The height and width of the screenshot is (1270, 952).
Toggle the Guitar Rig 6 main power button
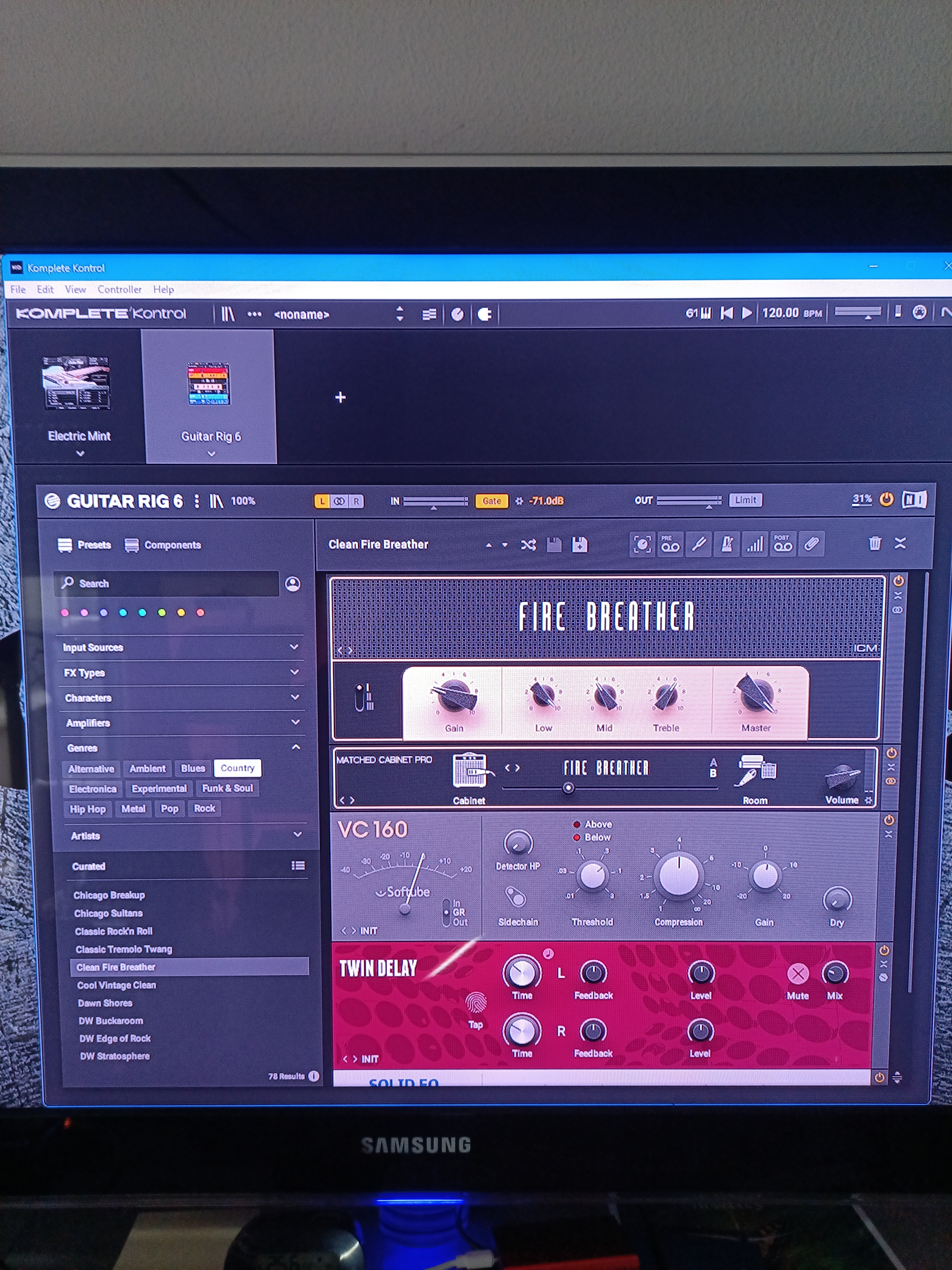(x=887, y=499)
